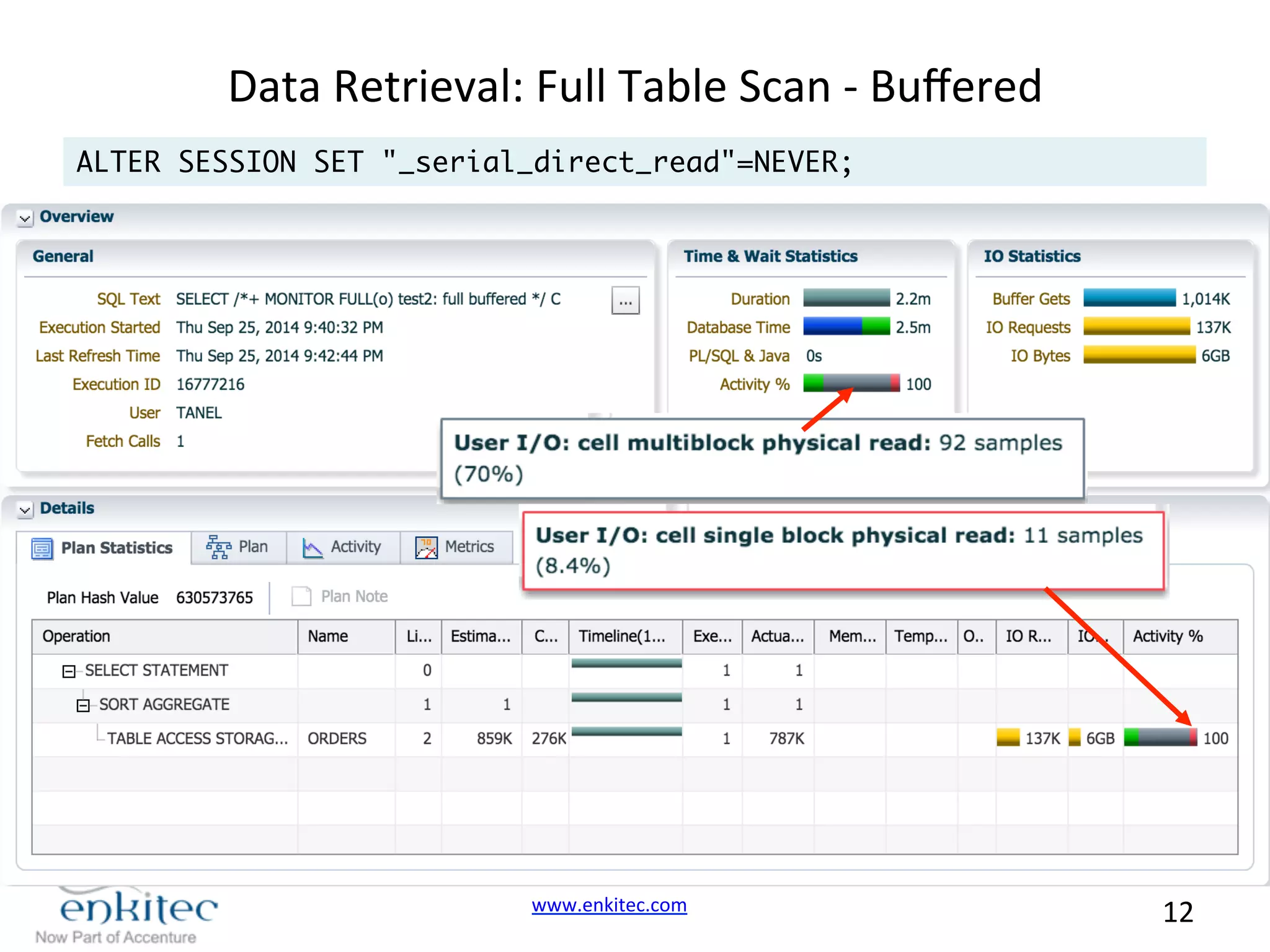Click the Li... column header
This screenshot has width=1270, height=952.
[419, 637]
